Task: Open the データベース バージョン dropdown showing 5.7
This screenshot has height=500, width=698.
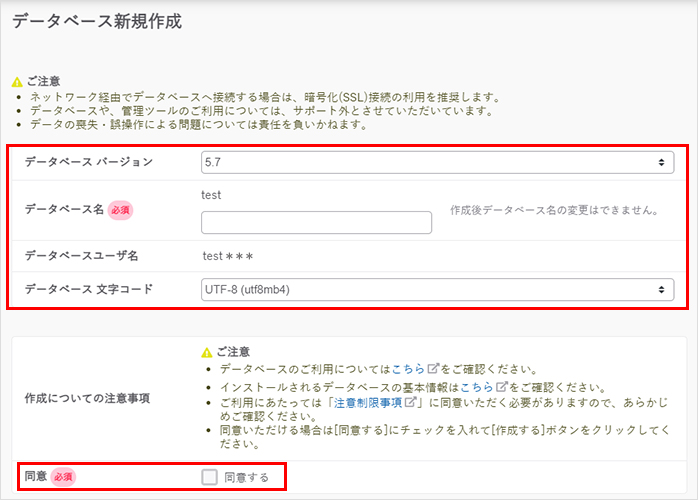Action: [437, 162]
